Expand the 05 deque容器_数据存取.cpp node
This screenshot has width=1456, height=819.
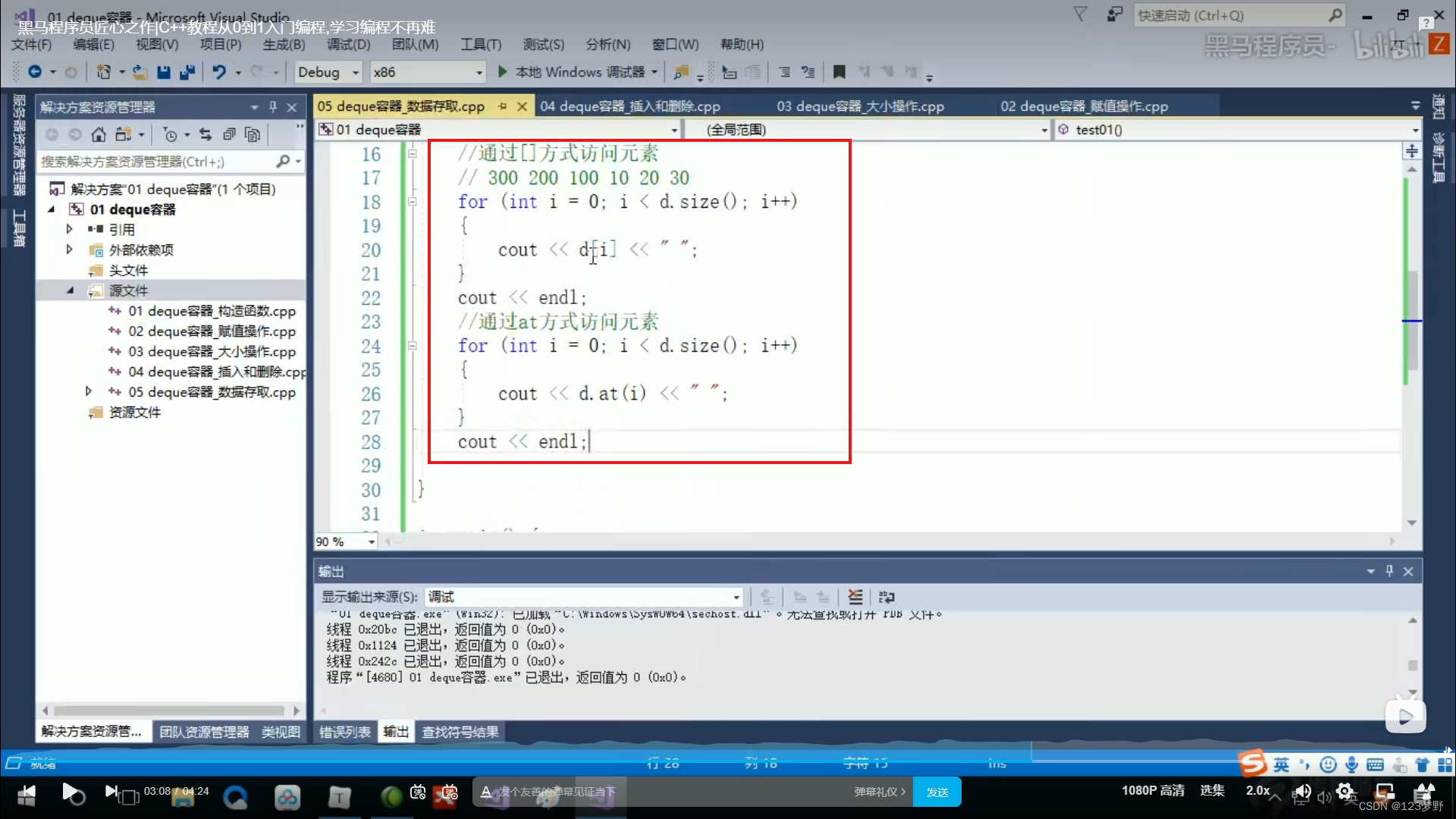[89, 392]
